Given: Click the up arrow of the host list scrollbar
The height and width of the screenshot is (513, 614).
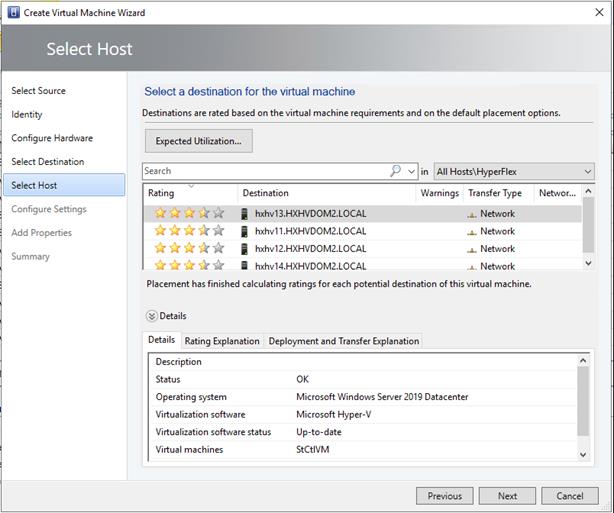Looking at the screenshot, I should point(588,191).
